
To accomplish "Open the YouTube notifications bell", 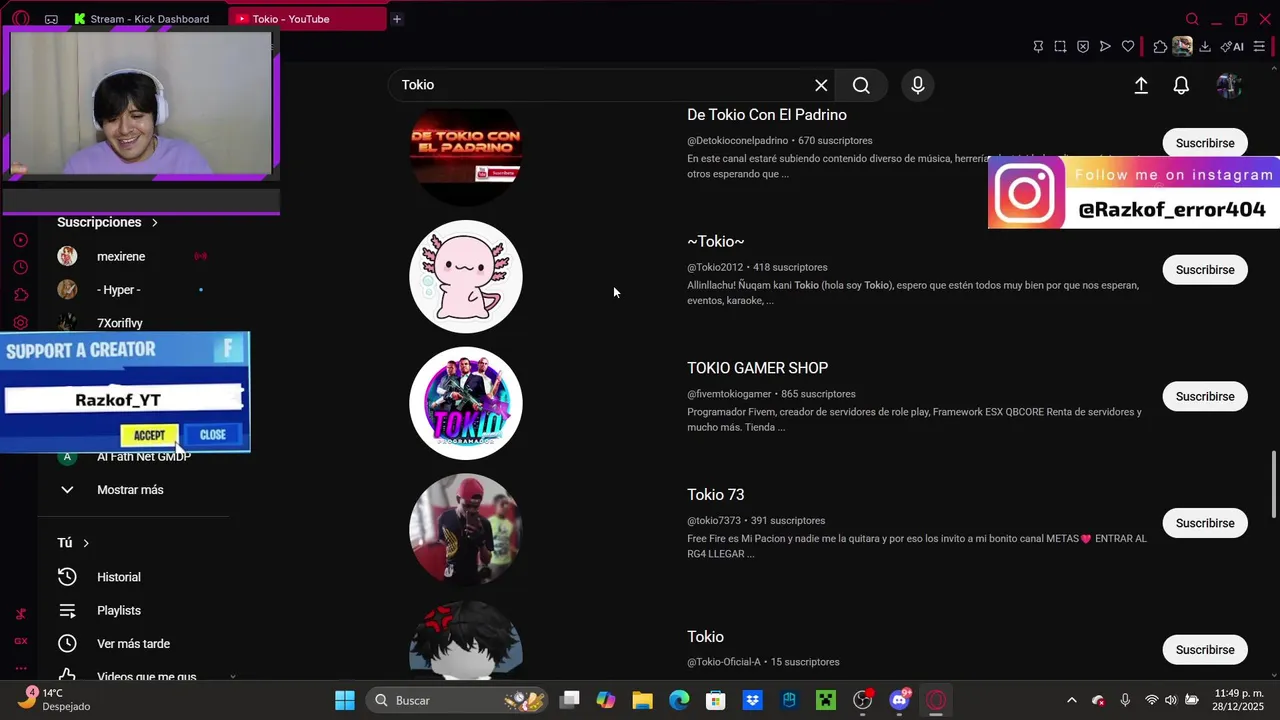I will point(1181,86).
